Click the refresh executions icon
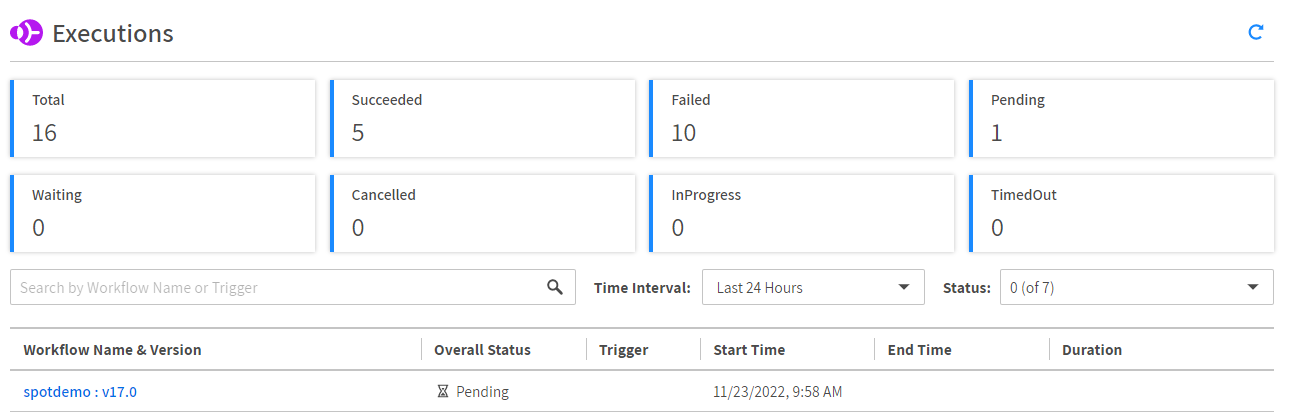1306x413 pixels. 1256,33
